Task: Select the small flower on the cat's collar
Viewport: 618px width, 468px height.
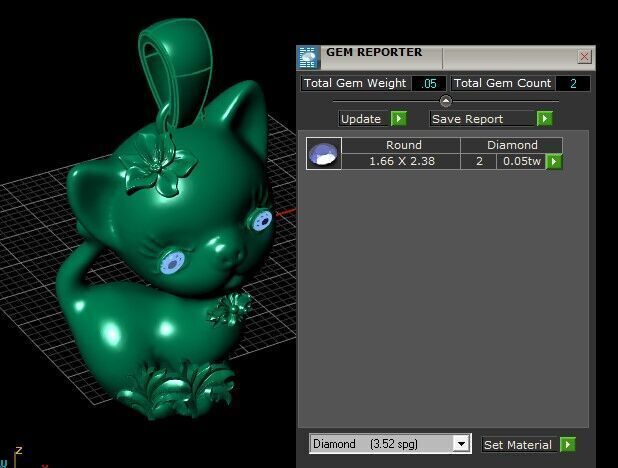Action: (x=231, y=309)
